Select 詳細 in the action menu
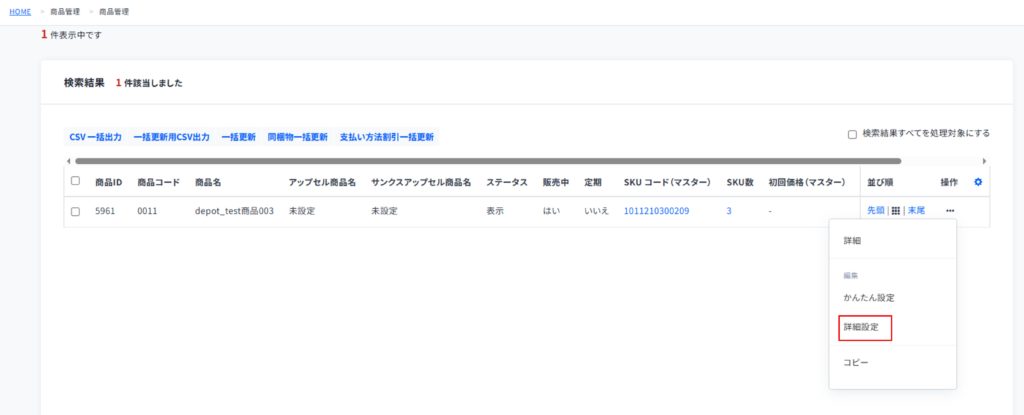This screenshot has height=415, width=1024. tap(852, 241)
